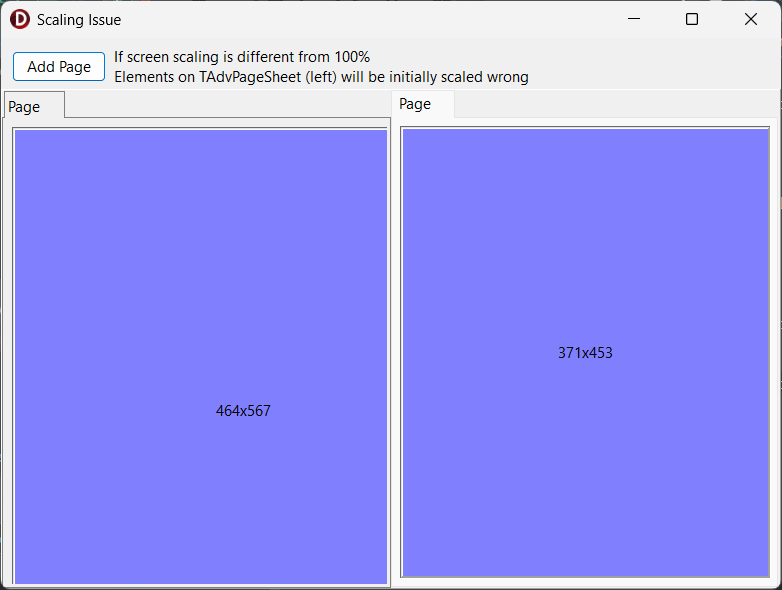Screen dimensions: 782x590
Task: Maximize the Scaling Issue window
Action: [692, 19]
